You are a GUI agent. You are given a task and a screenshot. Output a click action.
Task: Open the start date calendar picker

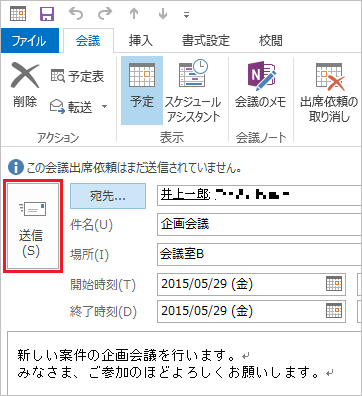pyautogui.click(x=334, y=284)
